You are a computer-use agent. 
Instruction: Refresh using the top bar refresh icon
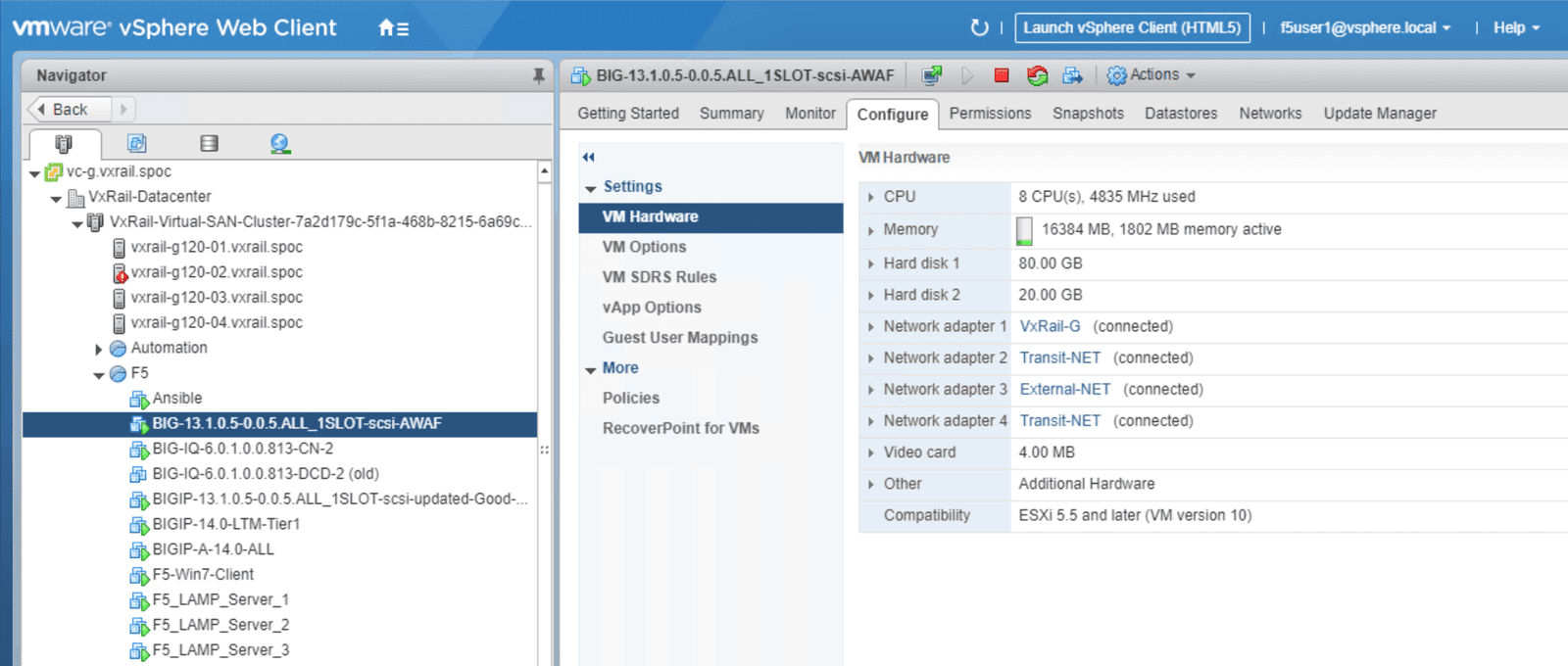click(979, 27)
